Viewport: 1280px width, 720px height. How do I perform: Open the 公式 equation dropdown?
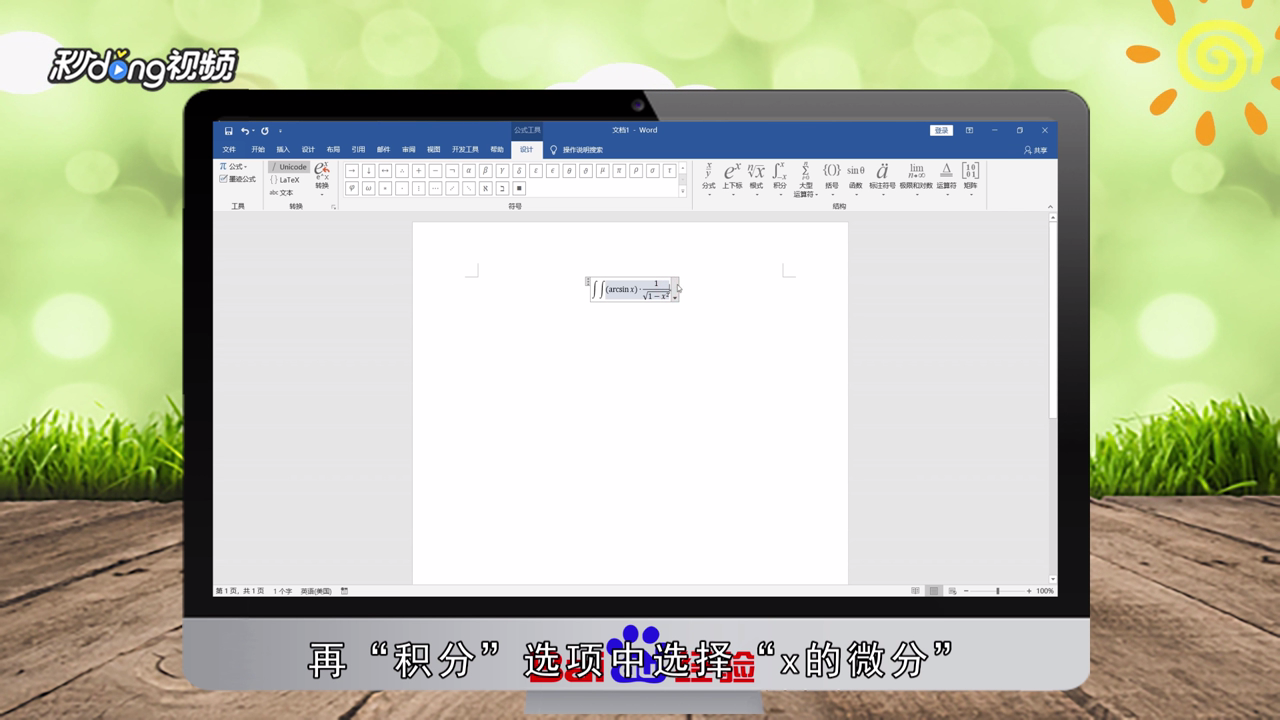pyautogui.click(x=233, y=167)
